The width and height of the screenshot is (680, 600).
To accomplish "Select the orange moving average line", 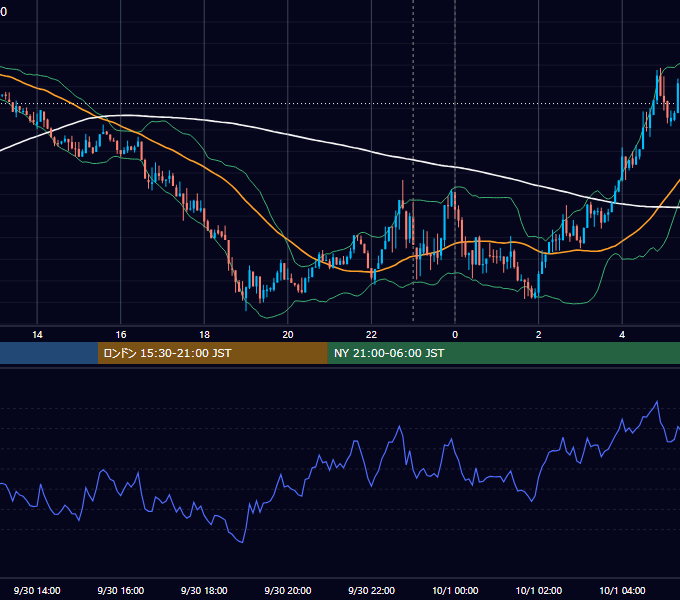I will click(x=243, y=197).
